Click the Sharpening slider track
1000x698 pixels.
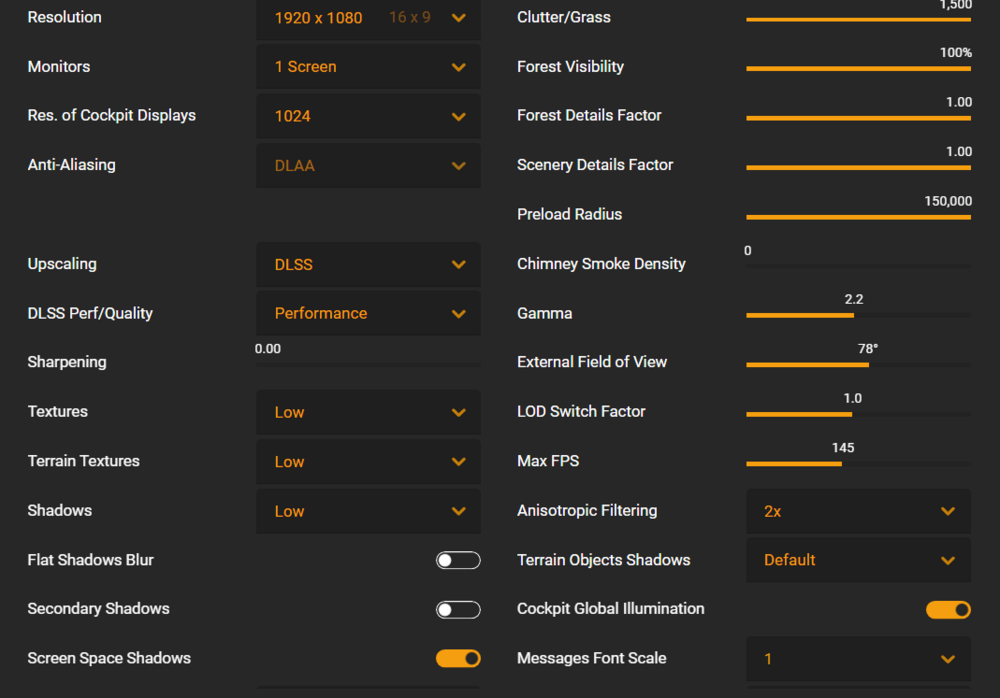pos(368,365)
